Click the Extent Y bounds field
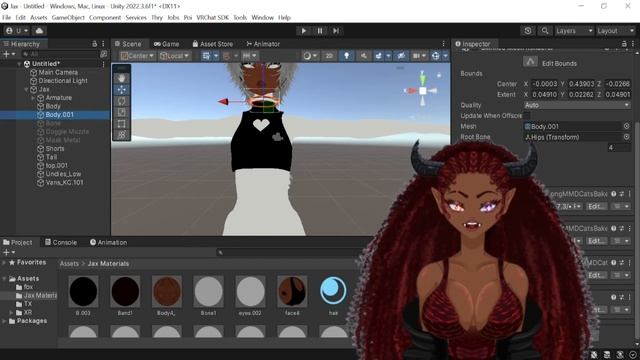Image resolution: width=640 pixels, height=360 pixels. [581, 95]
